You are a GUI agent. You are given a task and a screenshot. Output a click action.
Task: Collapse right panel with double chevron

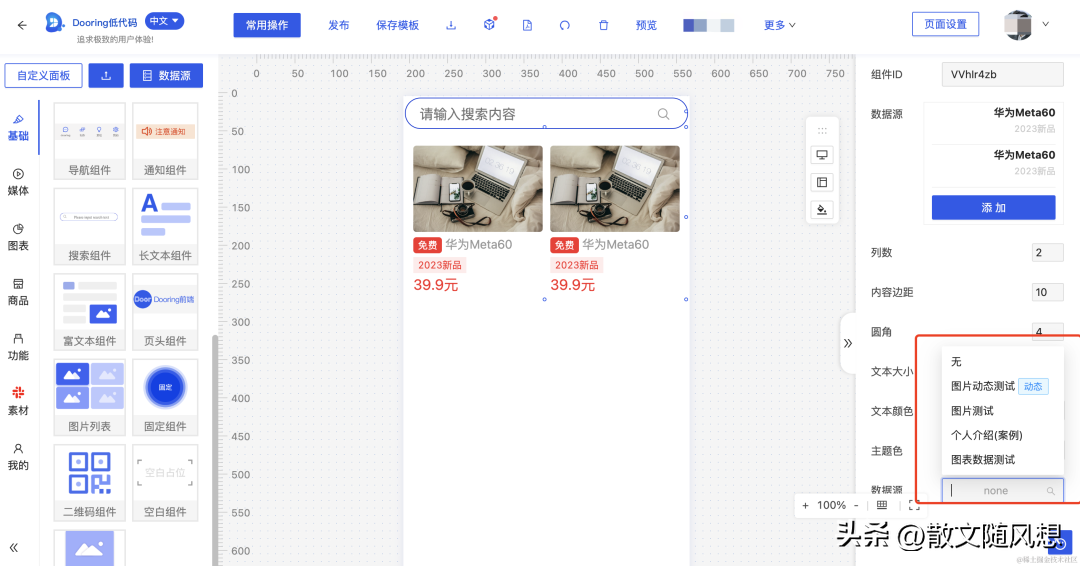[x=848, y=343]
